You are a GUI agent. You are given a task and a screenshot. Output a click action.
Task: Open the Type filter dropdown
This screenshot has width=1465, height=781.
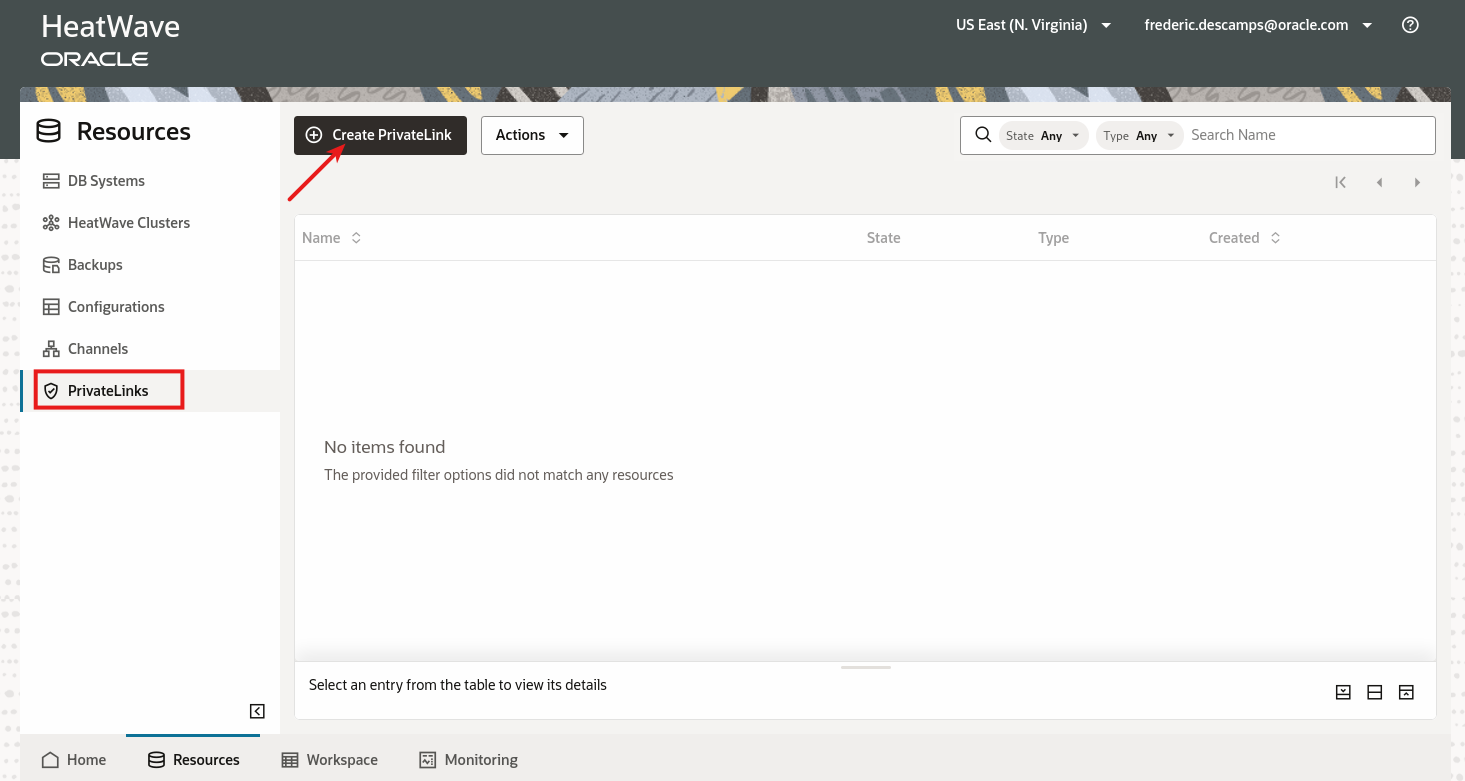[1140, 136]
